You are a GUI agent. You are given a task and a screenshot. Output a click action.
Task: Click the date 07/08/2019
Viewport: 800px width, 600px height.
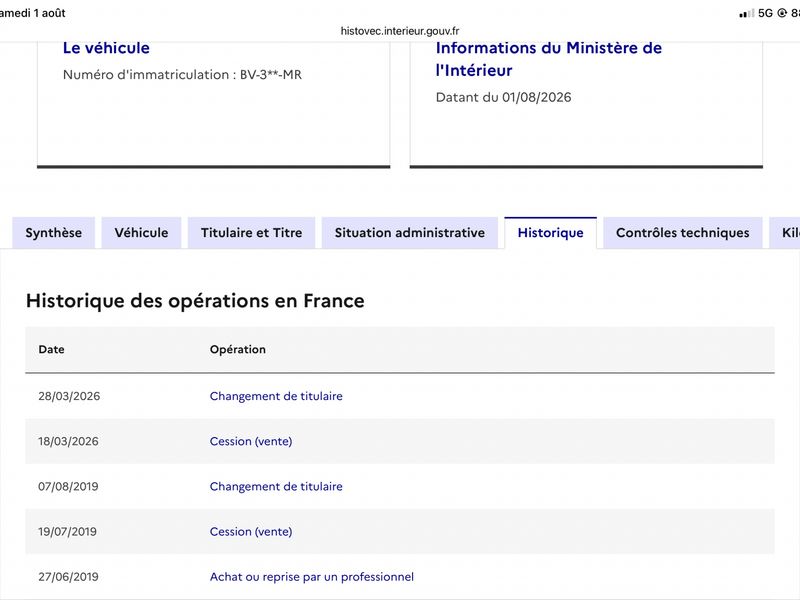point(68,486)
